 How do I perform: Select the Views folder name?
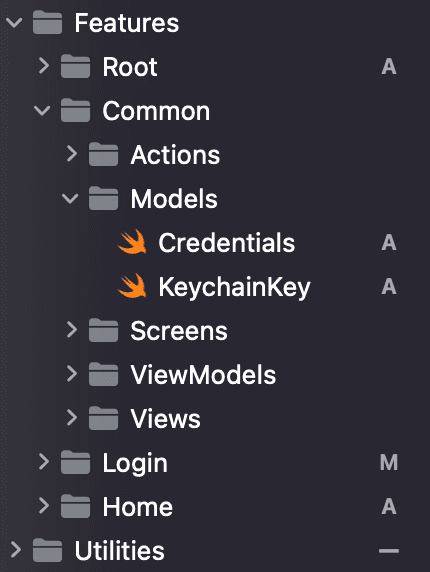166,419
